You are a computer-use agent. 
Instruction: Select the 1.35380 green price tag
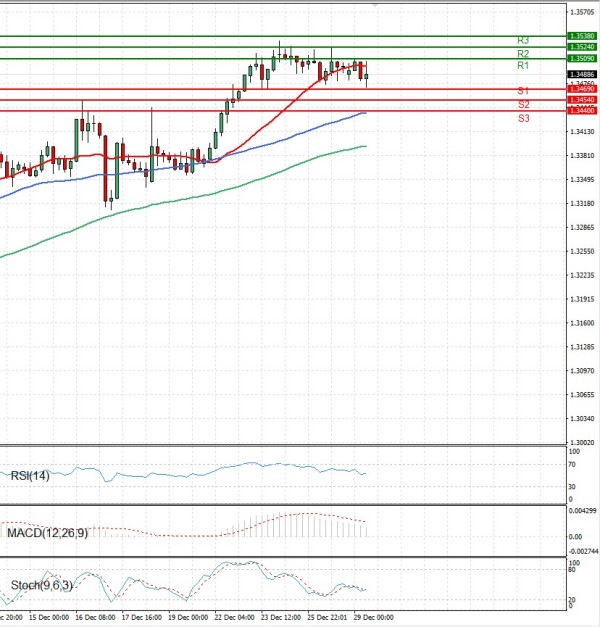tap(582, 36)
